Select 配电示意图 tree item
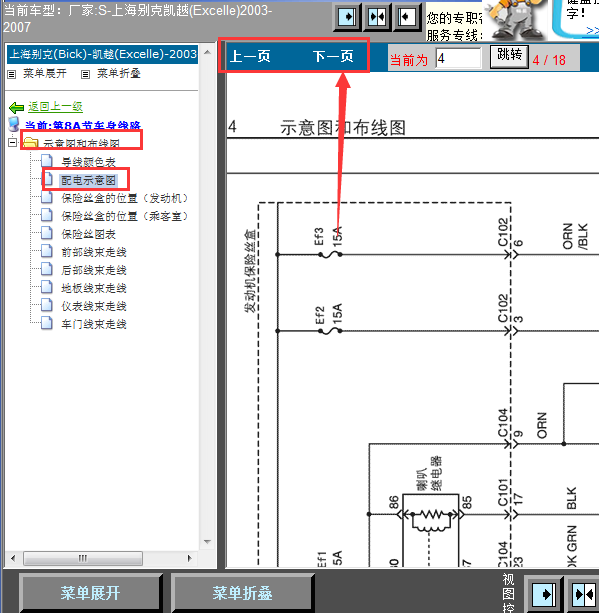 click(x=88, y=180)
